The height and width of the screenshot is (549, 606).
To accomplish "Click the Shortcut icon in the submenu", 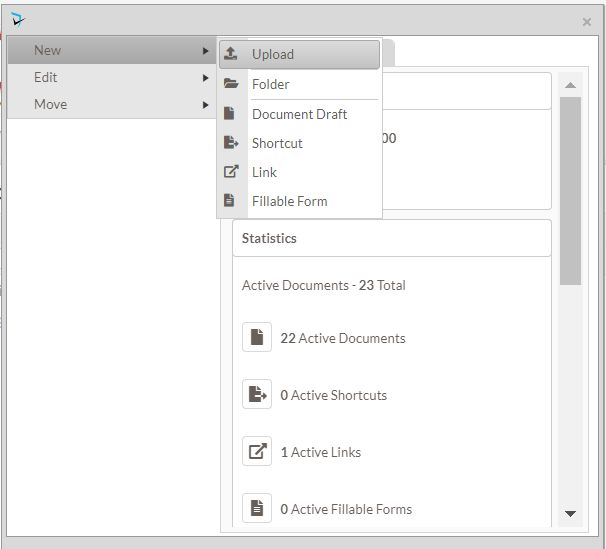I will [230, 143].
